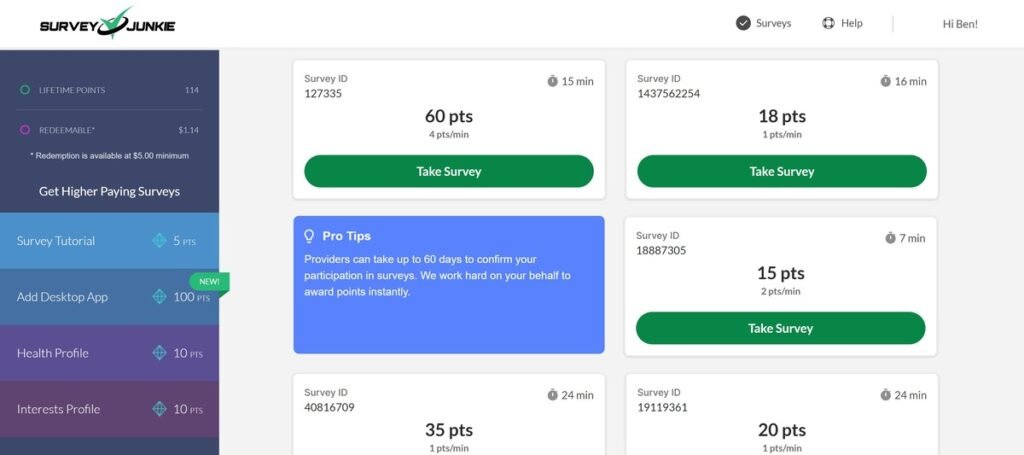Click the 35 pts survey card 40816709
Screen dimensions: 1024x455
pos(448,415)
